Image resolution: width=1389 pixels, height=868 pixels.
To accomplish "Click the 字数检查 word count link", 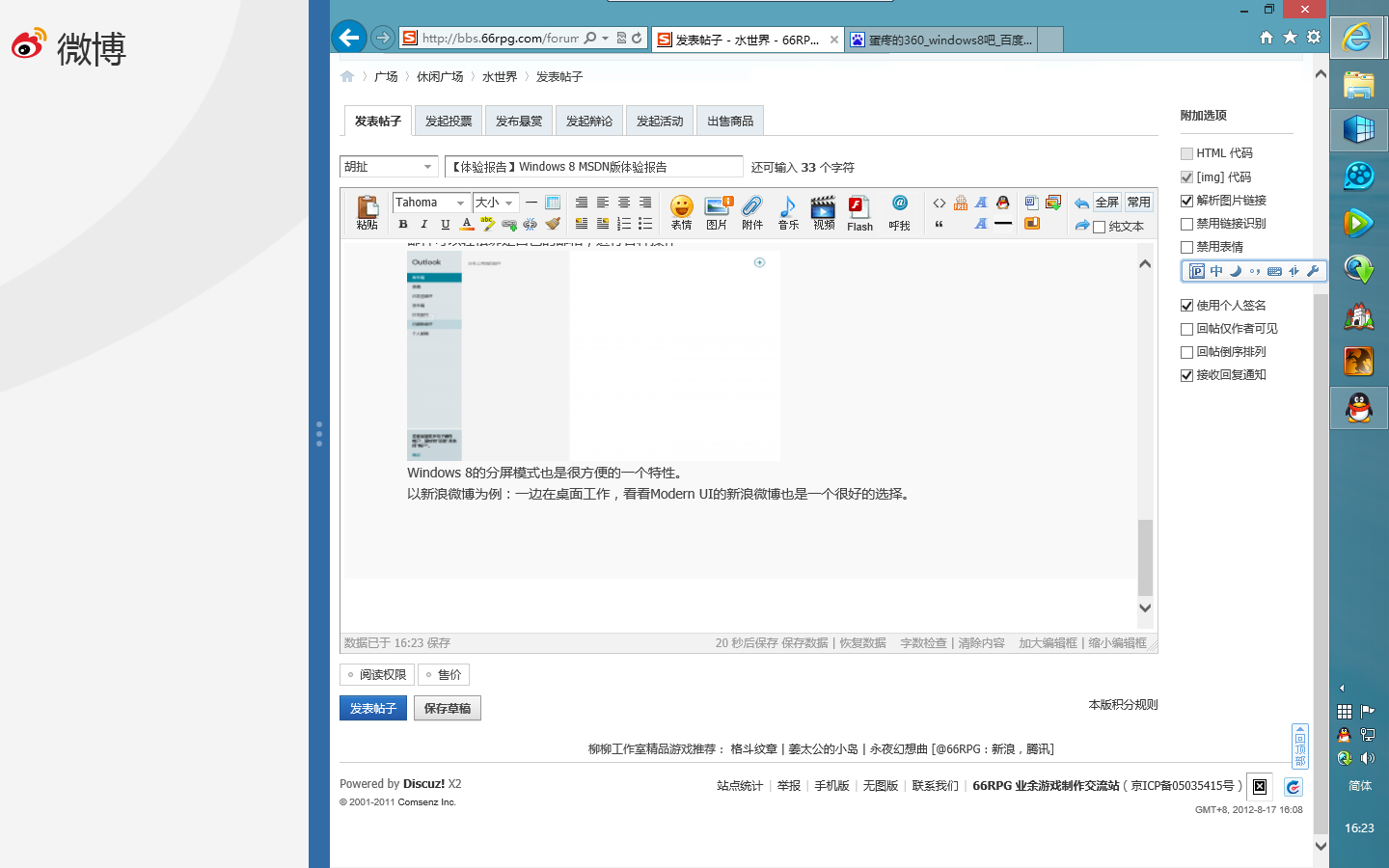I will tap(923, 643).
